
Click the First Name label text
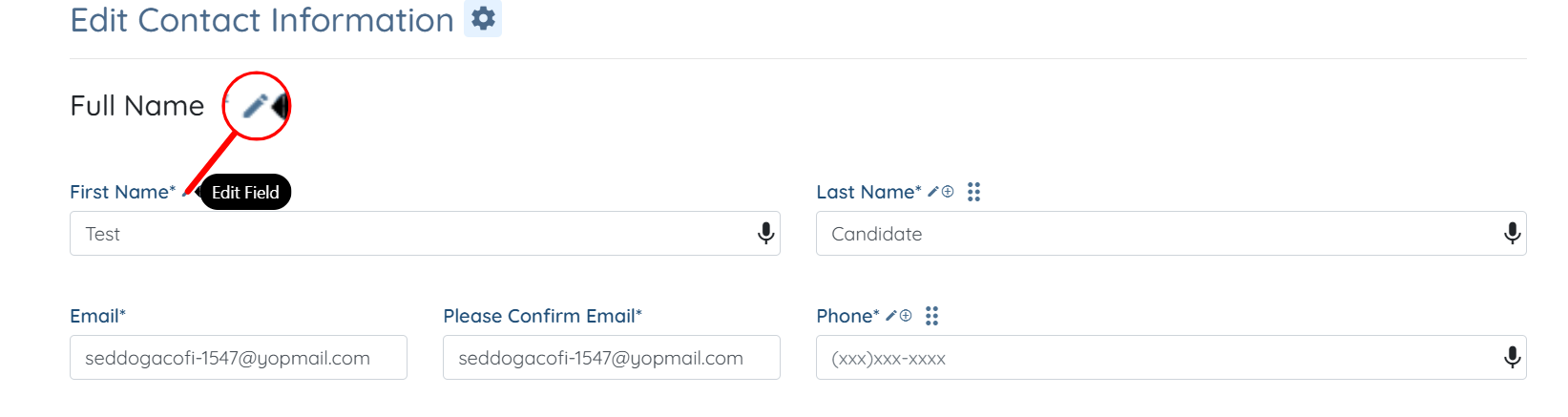[122, 192]
